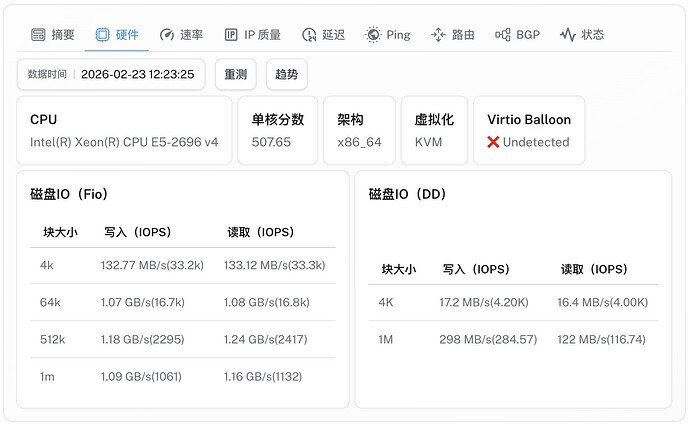
Task: Show the BGP tab
Action: click(x=518, y=34)
